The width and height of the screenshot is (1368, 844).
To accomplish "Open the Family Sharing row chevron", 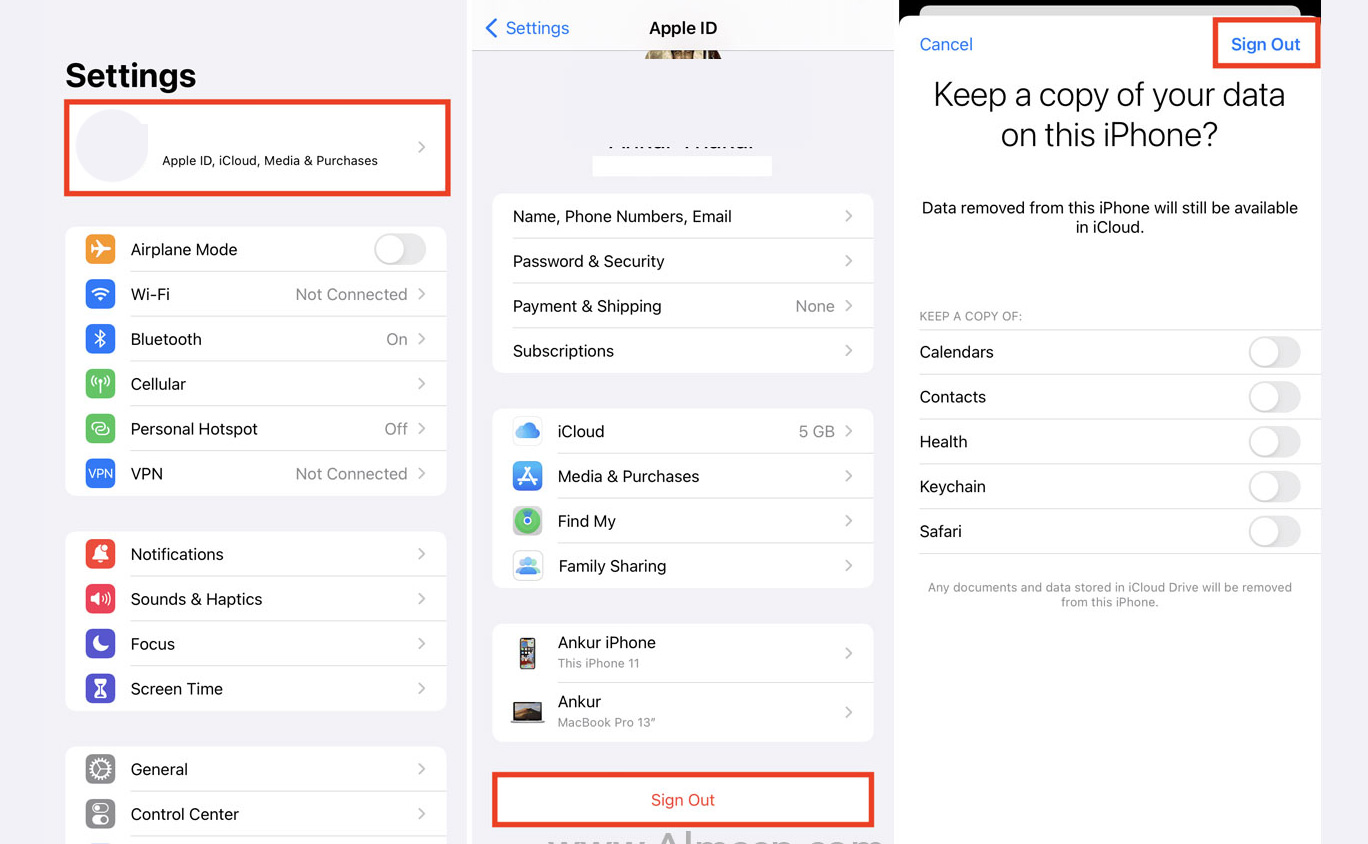I will coord(849,566).
